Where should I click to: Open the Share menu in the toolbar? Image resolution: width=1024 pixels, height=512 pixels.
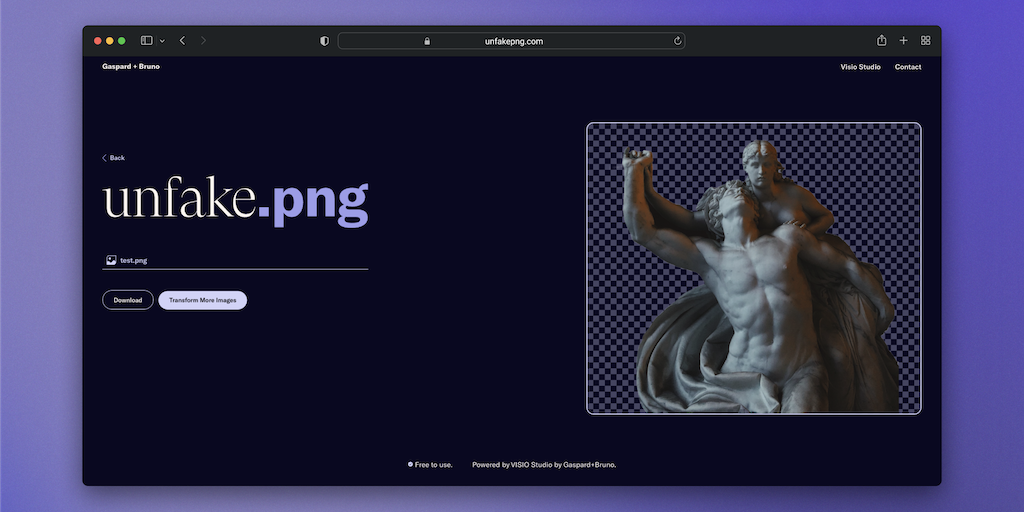coord(881,41)
